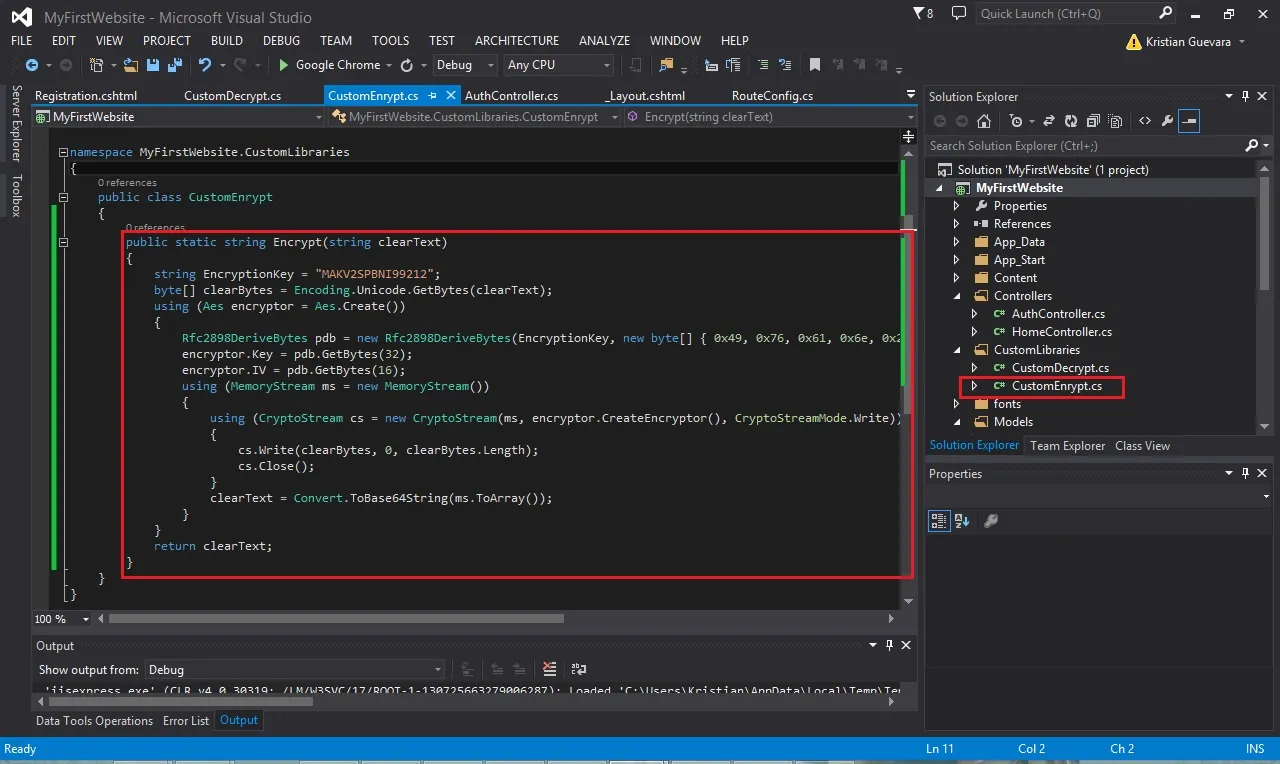Collapse the Controllers folder node

[956, 296]
